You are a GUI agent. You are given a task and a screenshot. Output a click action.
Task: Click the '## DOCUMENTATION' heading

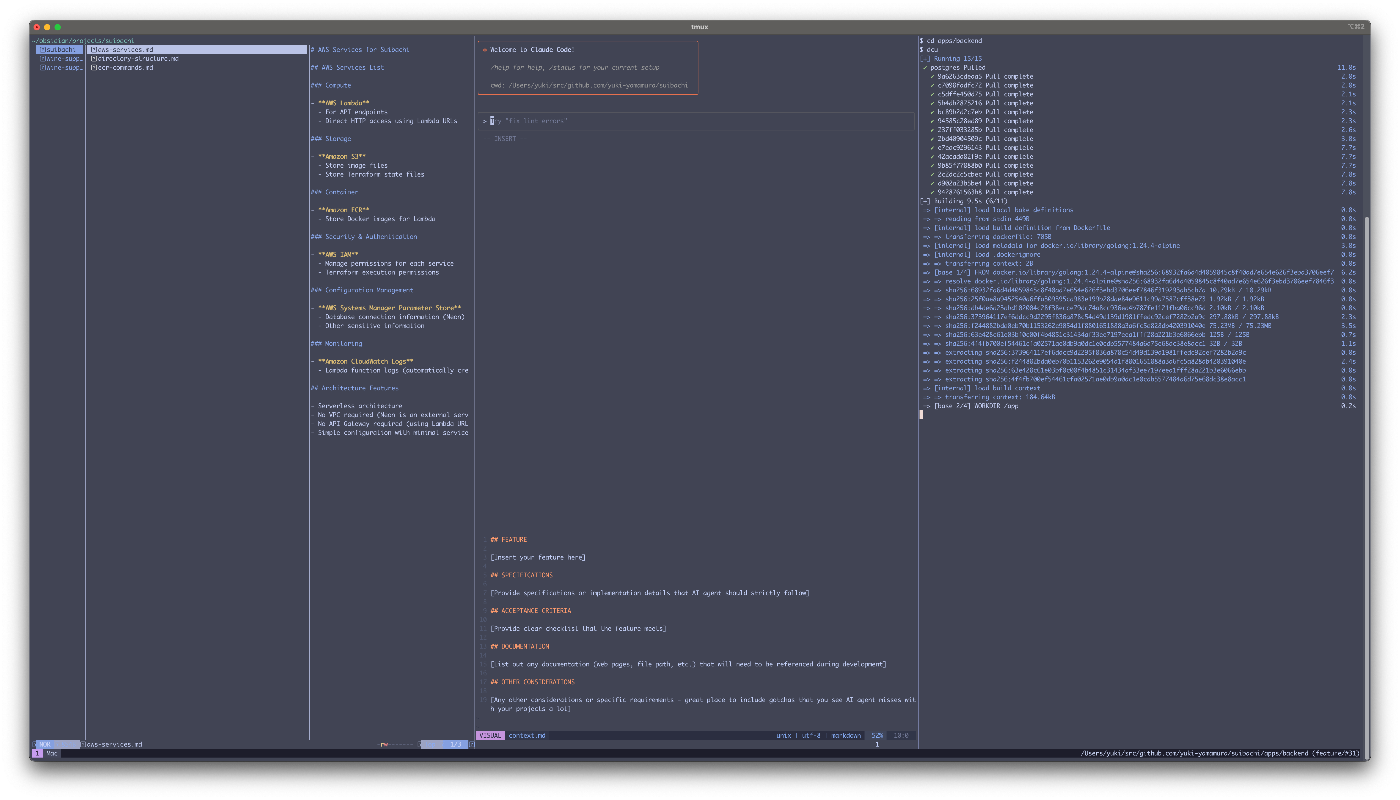pyautogui.click(x=519, y=647)
